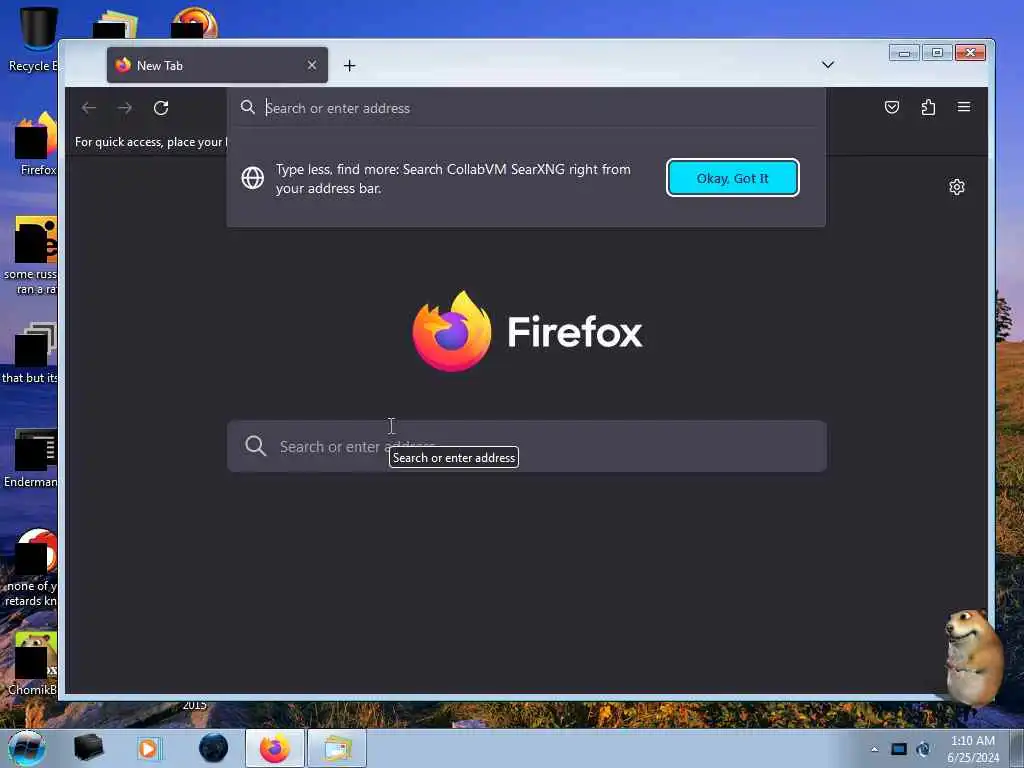Open the Firefox hamburger application menu
The width and height of the screenshot is (1024, 768).
click(x=964, y=107)
